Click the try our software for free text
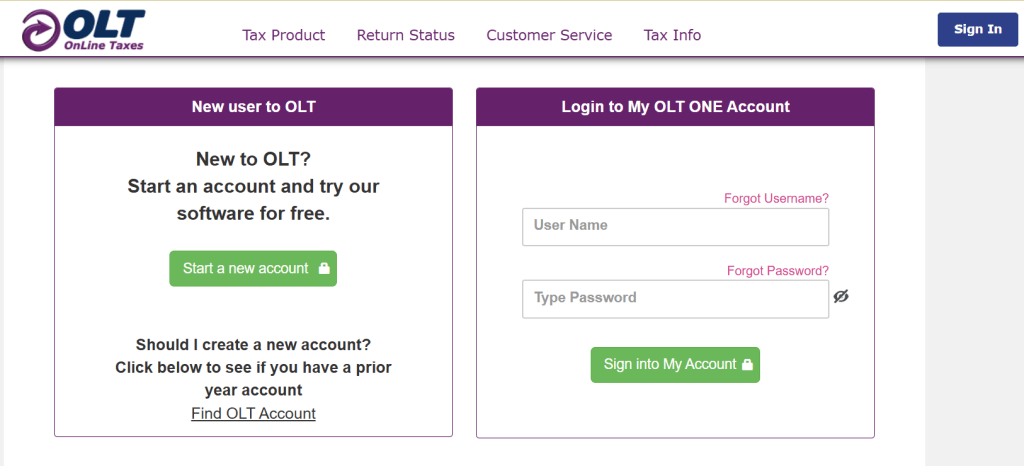Viewport: 1024px width, 466px height. point(253,213)
